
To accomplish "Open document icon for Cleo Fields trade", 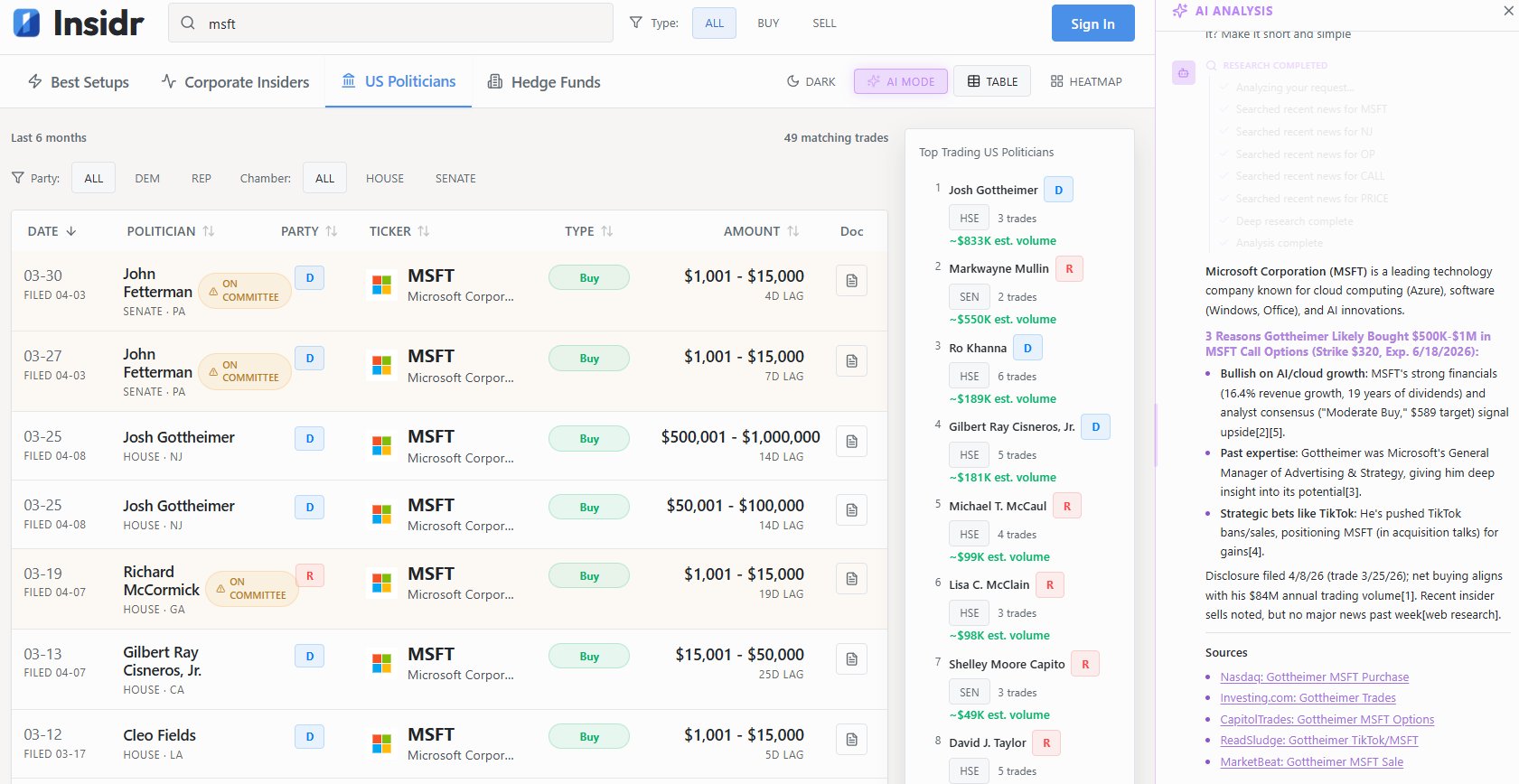I will point(851,740).
